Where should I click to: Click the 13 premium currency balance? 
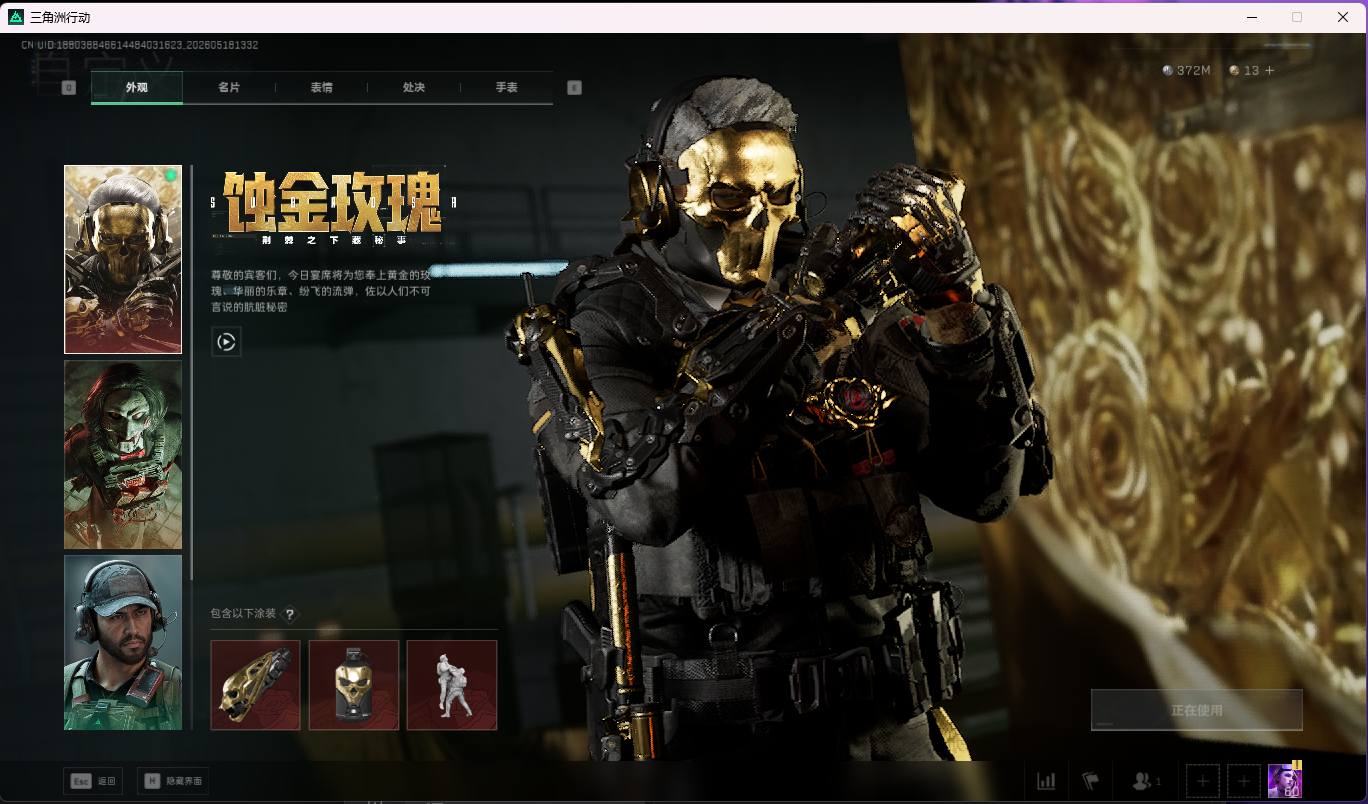click(1251, 71)
